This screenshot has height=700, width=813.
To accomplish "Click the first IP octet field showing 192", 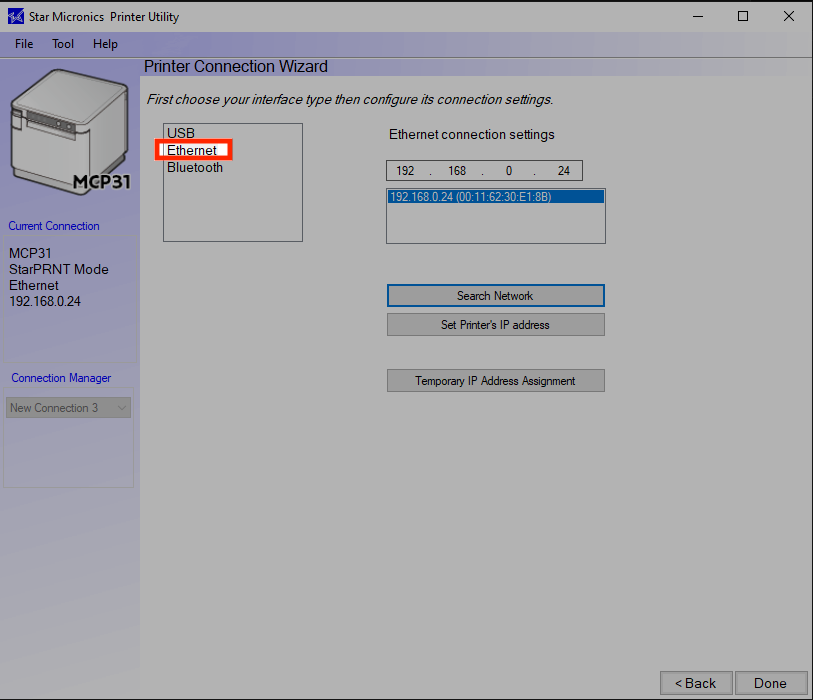I will coord(404,170).
